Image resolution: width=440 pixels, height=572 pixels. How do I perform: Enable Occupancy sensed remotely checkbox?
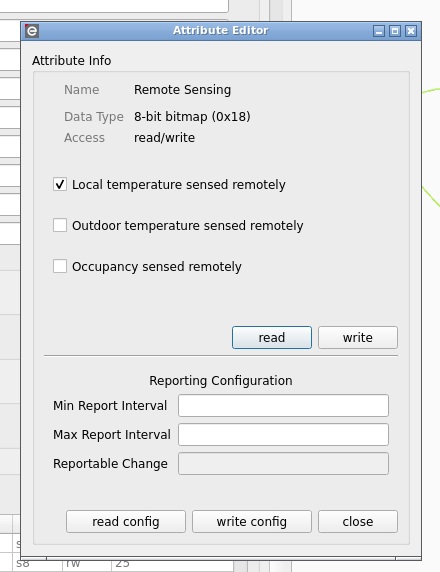60,266
